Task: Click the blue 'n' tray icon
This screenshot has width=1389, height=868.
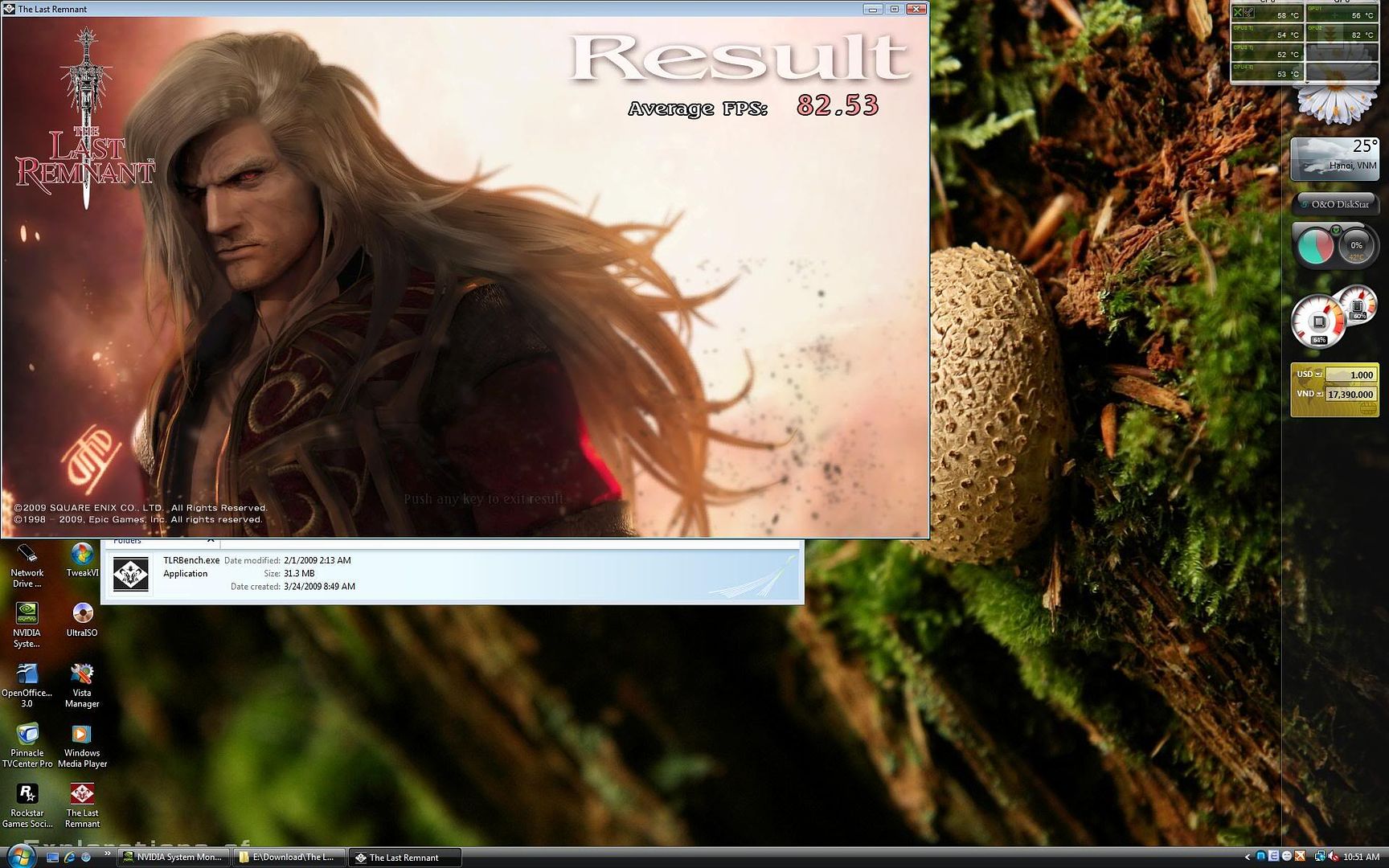Action: click(1260, 857)
